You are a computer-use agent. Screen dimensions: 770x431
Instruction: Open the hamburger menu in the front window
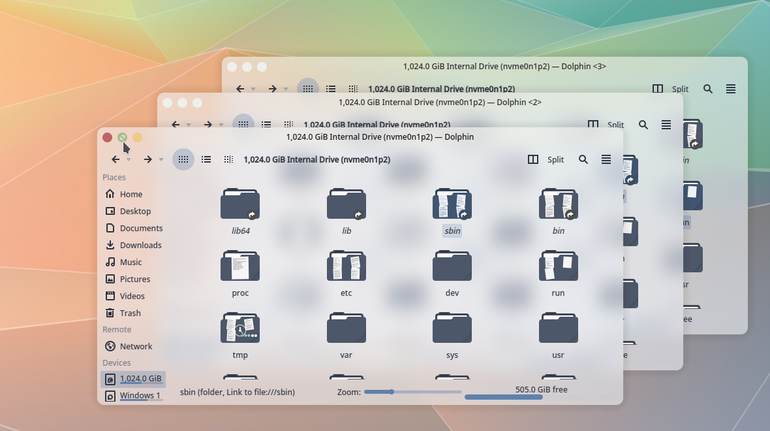[606, 160]
